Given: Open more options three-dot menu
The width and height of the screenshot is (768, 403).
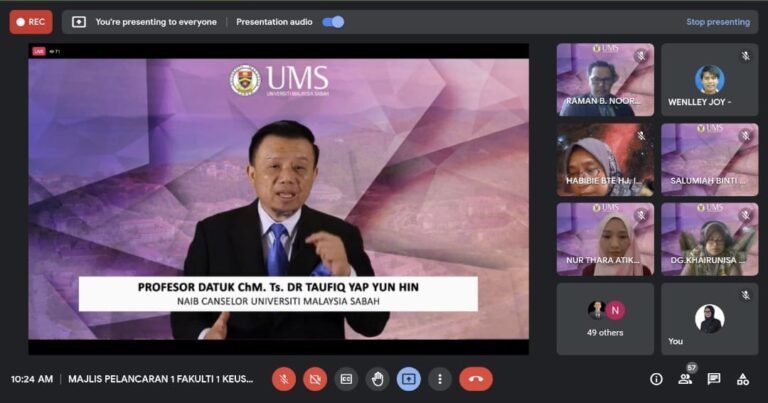Looking at the screenshot, I should (439, 379).
